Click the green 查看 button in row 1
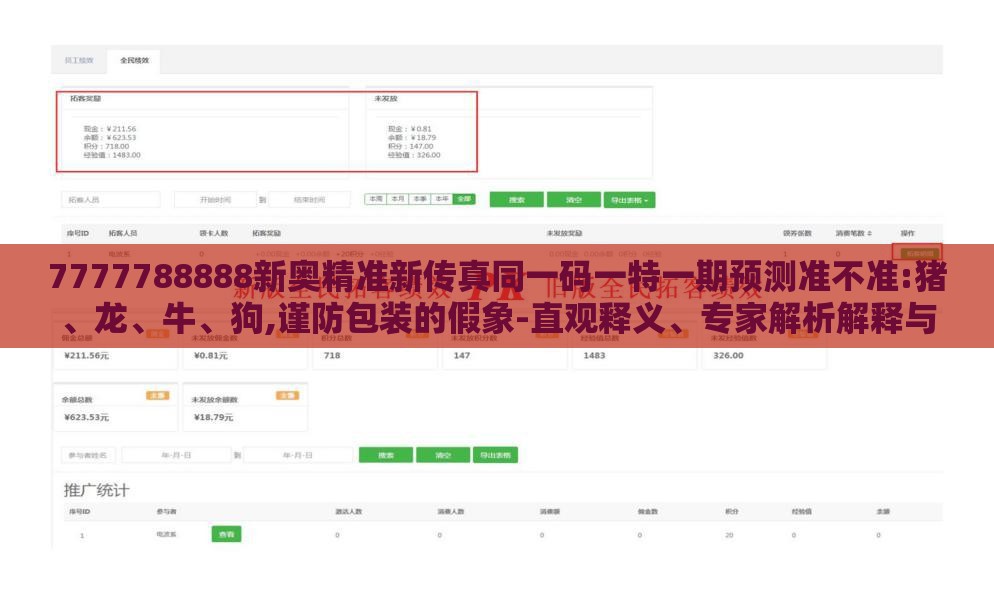The width and height of the screenshot is (994, 592). pyautogui.click(x=226, y=534)
